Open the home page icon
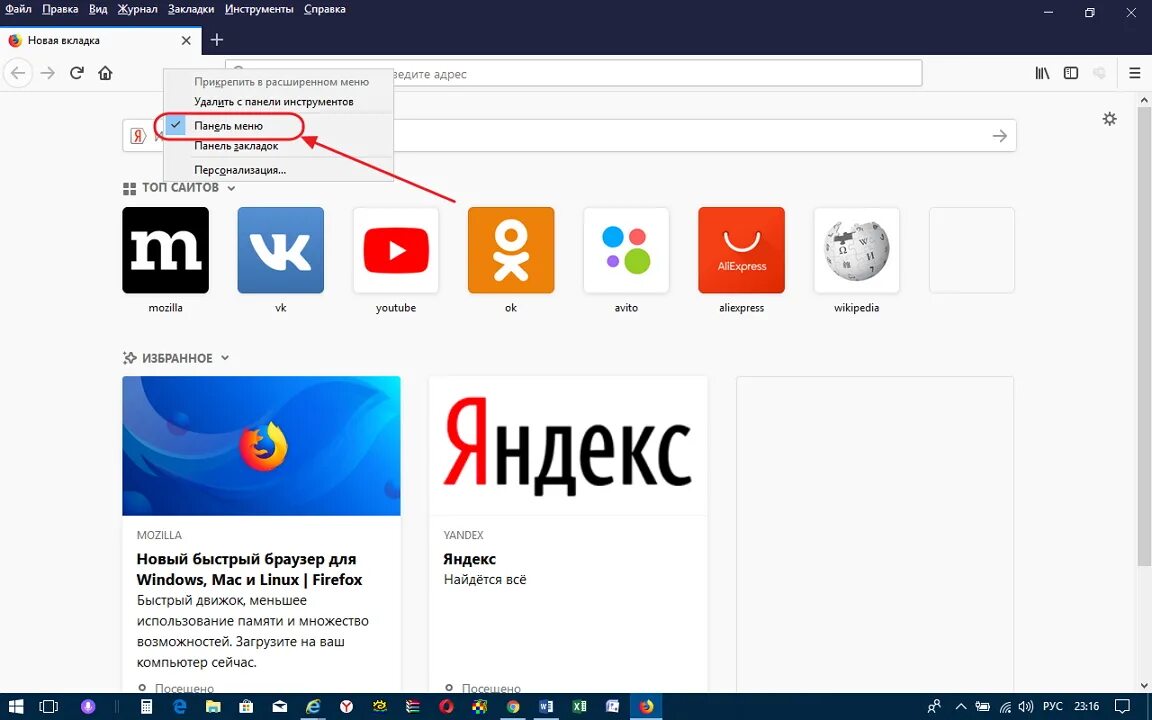The image size is (1152, 720). tap(105, 73)
